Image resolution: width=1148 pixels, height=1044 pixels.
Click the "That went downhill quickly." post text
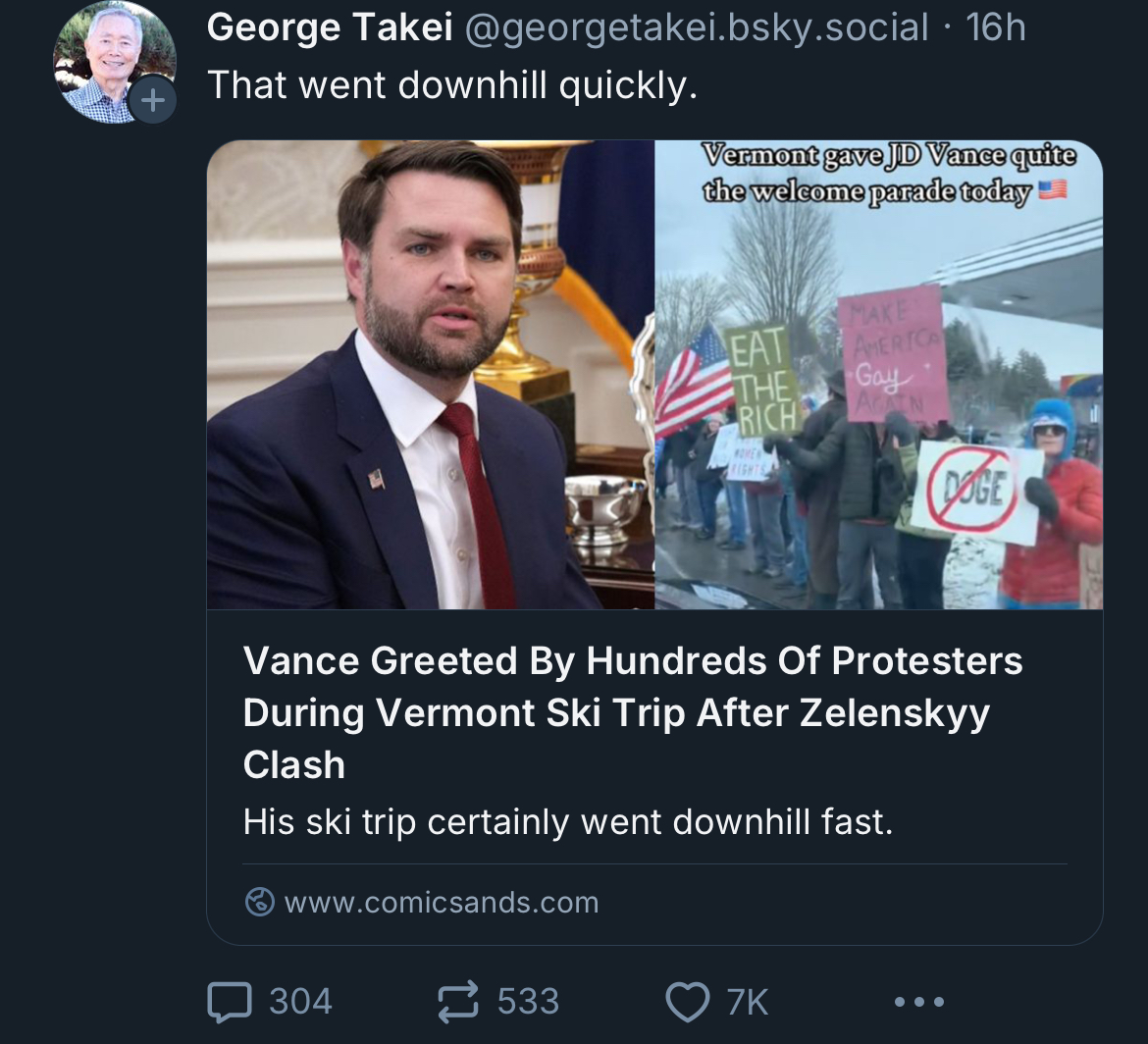[x=452, y=85]
